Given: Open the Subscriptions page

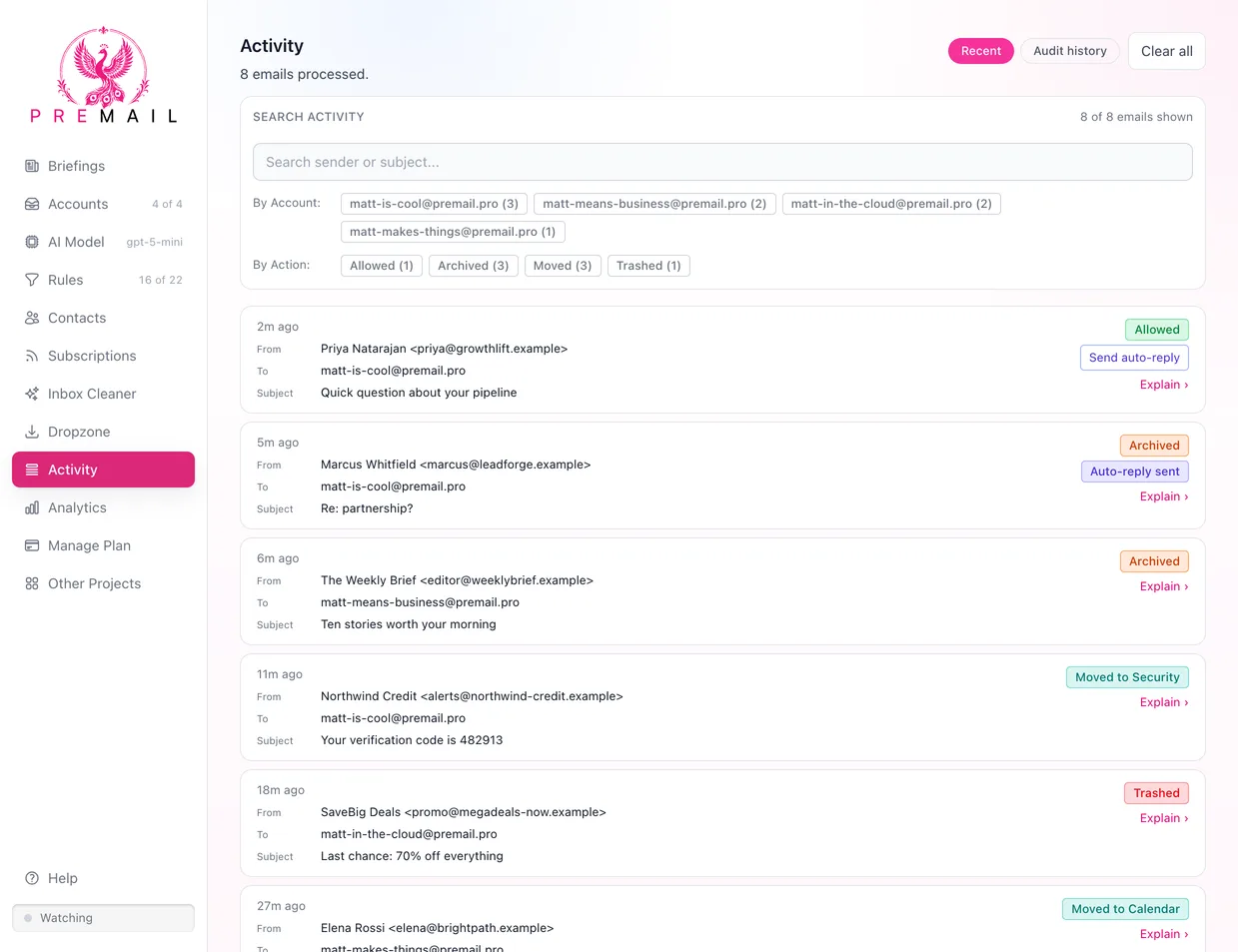Looking at the screenshot, I should 103,356.
